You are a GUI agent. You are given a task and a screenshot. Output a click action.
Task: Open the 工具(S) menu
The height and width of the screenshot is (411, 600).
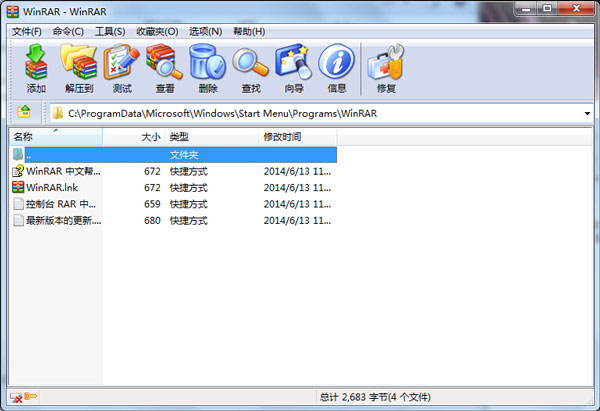pyautogui.click(x=110, y=31)
